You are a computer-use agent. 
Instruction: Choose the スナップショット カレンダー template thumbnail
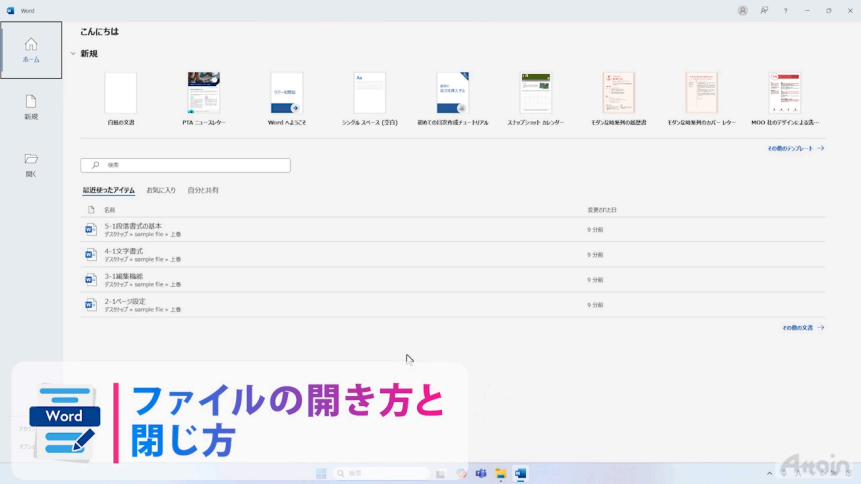[x=536, y=93]
